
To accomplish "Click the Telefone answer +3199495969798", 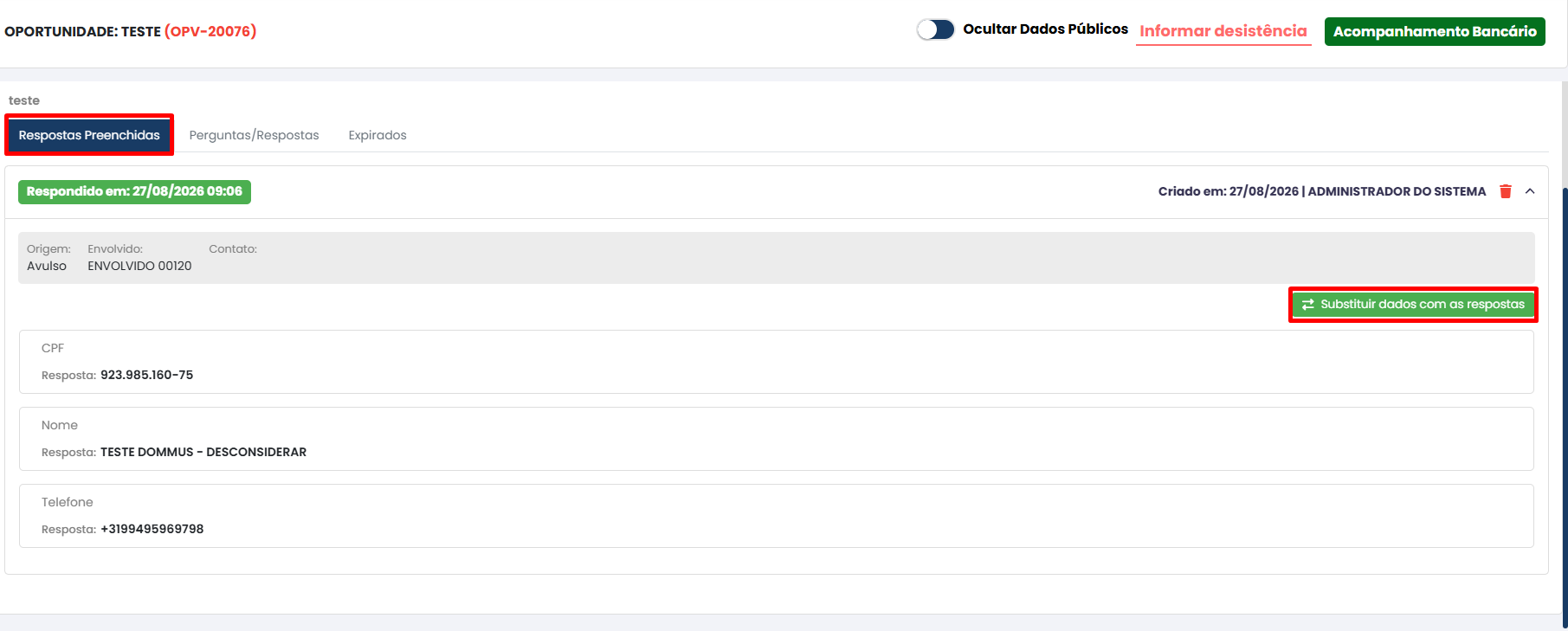I will pos(152,529).
